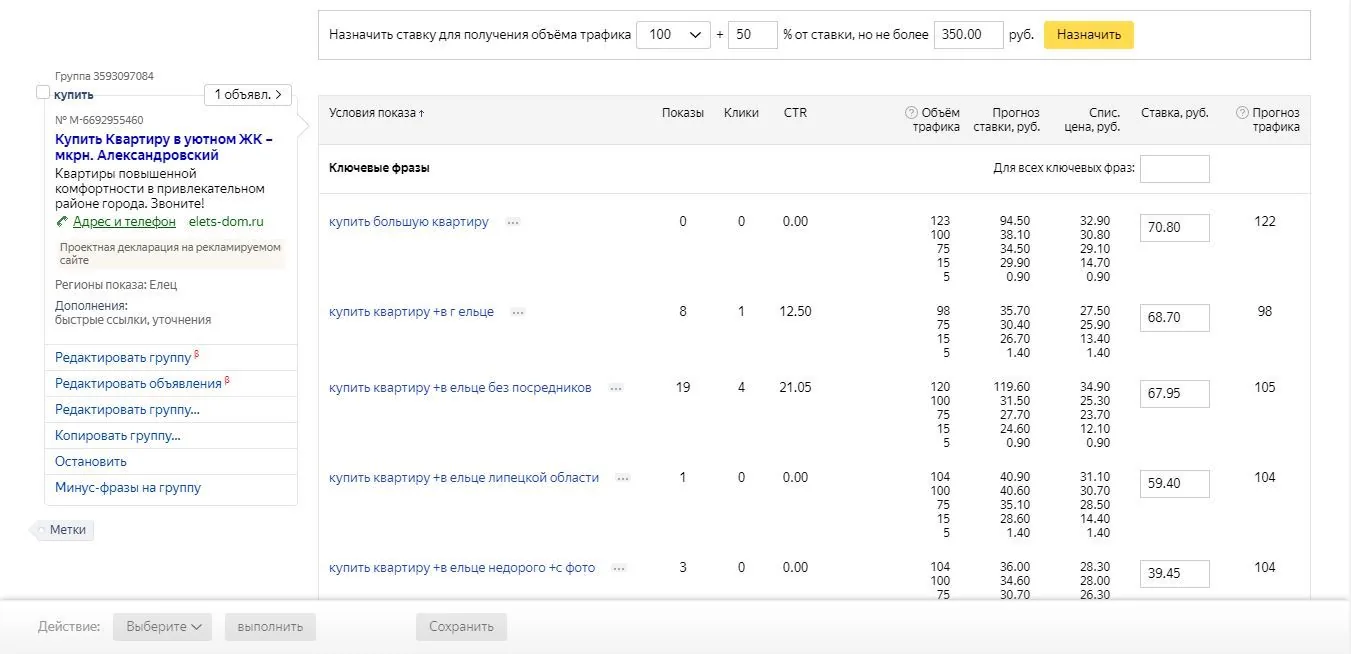Viewport: 1351px width, 654px height.
Task: Edit the bid field showing 70.80
Action: coord(1174,227)
